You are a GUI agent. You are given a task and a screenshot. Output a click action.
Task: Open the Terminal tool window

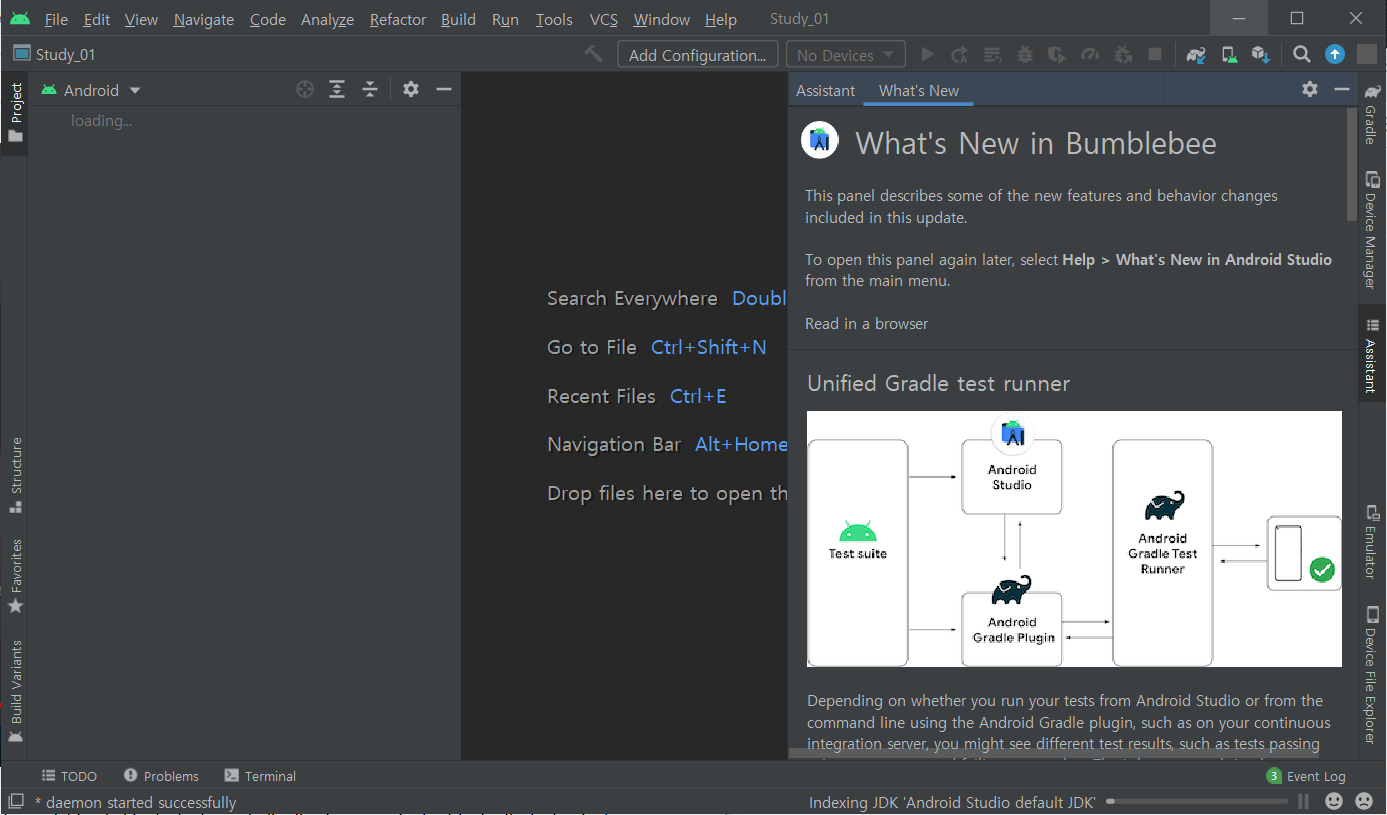pyautogui.click(x=260, y=776)
